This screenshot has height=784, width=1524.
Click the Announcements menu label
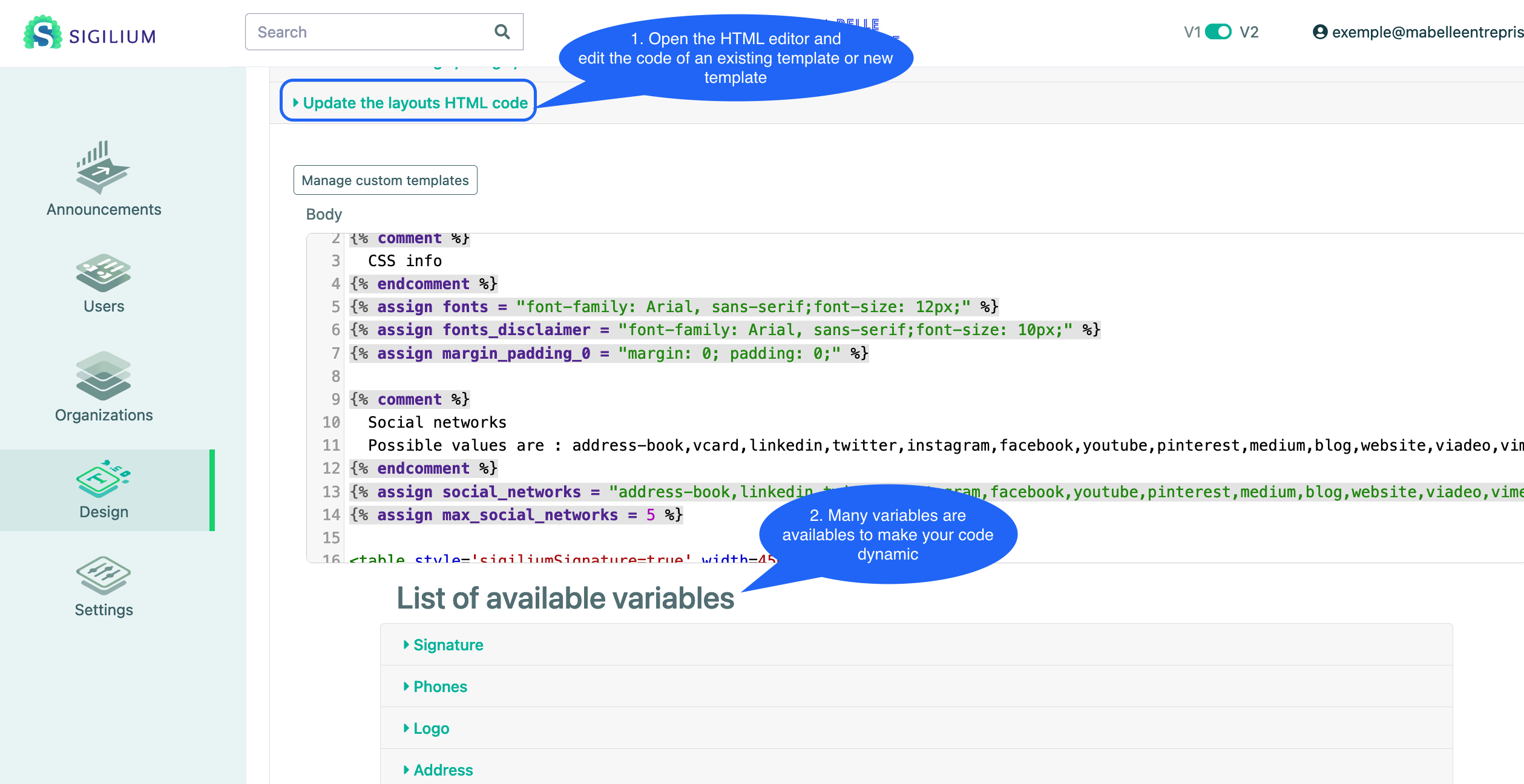(103, 209)
